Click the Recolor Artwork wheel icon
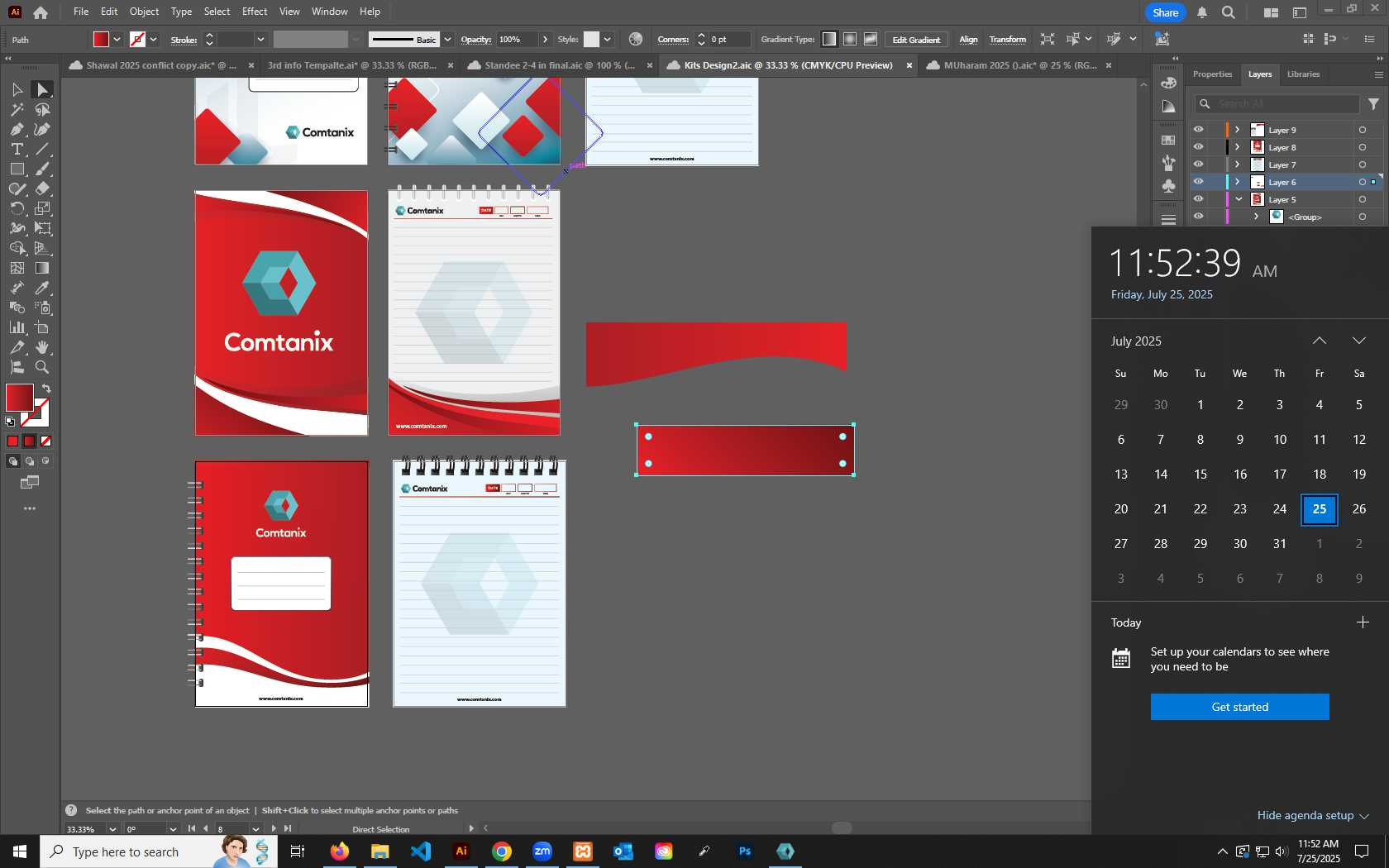Image resolution: width=1389 pixels, height=868 pixels. coord(635,39)
